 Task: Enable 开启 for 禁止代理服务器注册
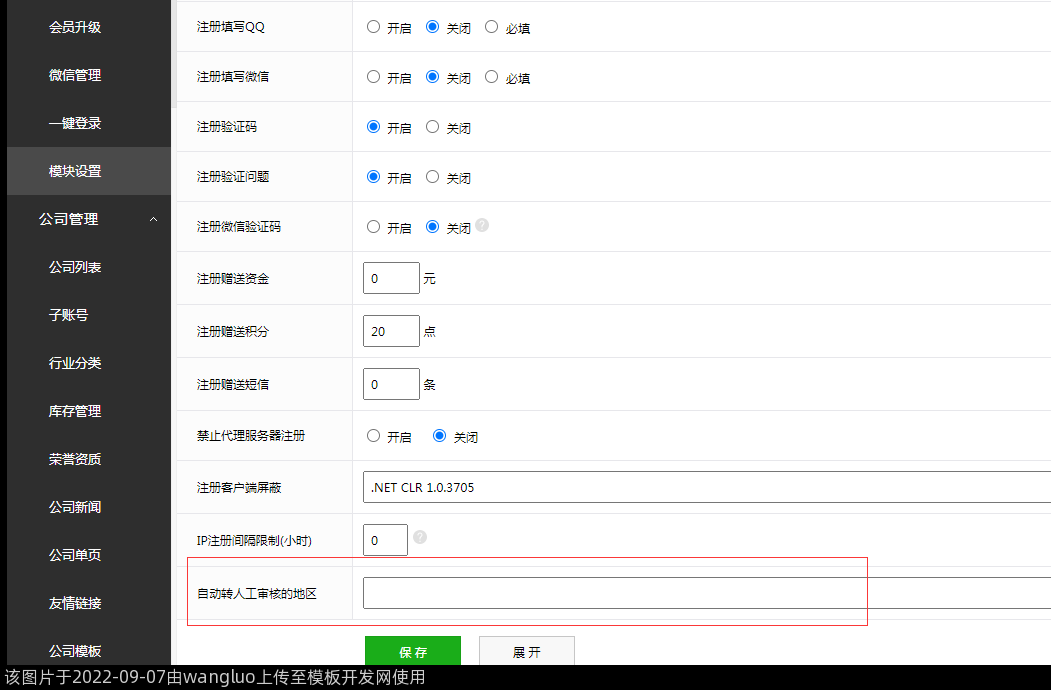coord(374,436)
